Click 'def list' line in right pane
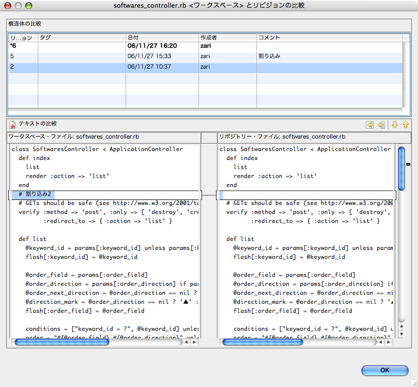The width and height of the screenshot is (418, 387). (240, 239)
